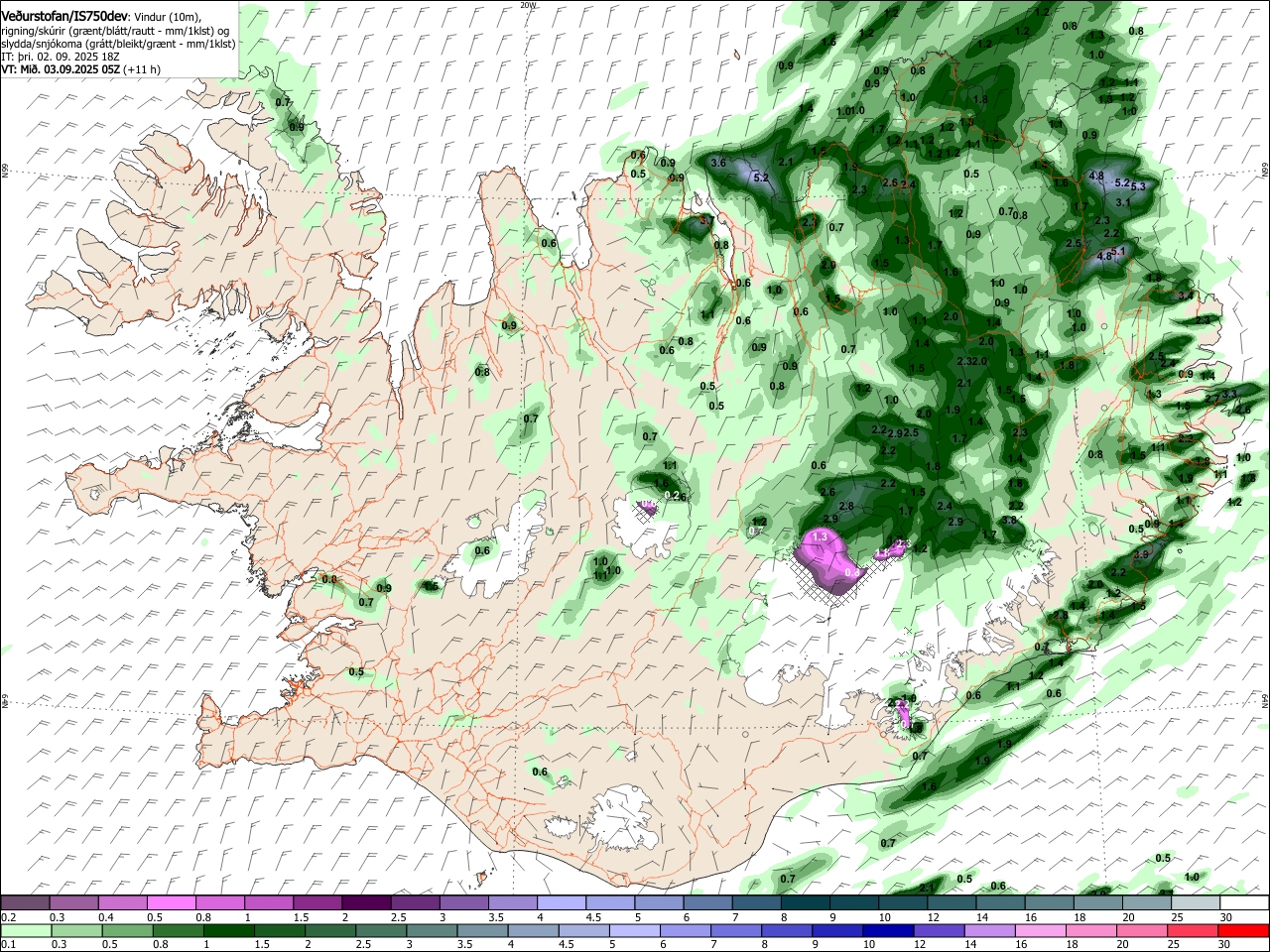Click the first mauve swatch in upper legend row
The width and height of the screenshot is (1270, 952).
(25, 903)
